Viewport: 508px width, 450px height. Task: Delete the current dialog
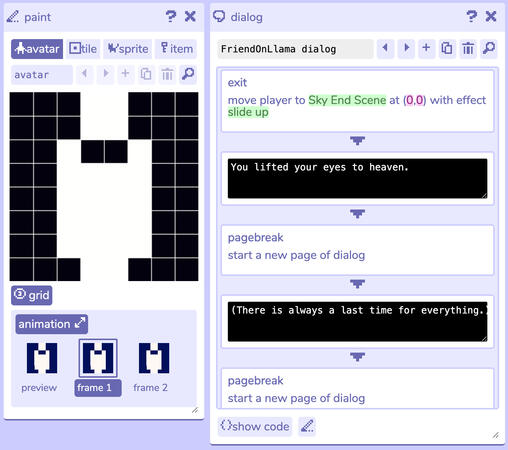coord(468,49)
